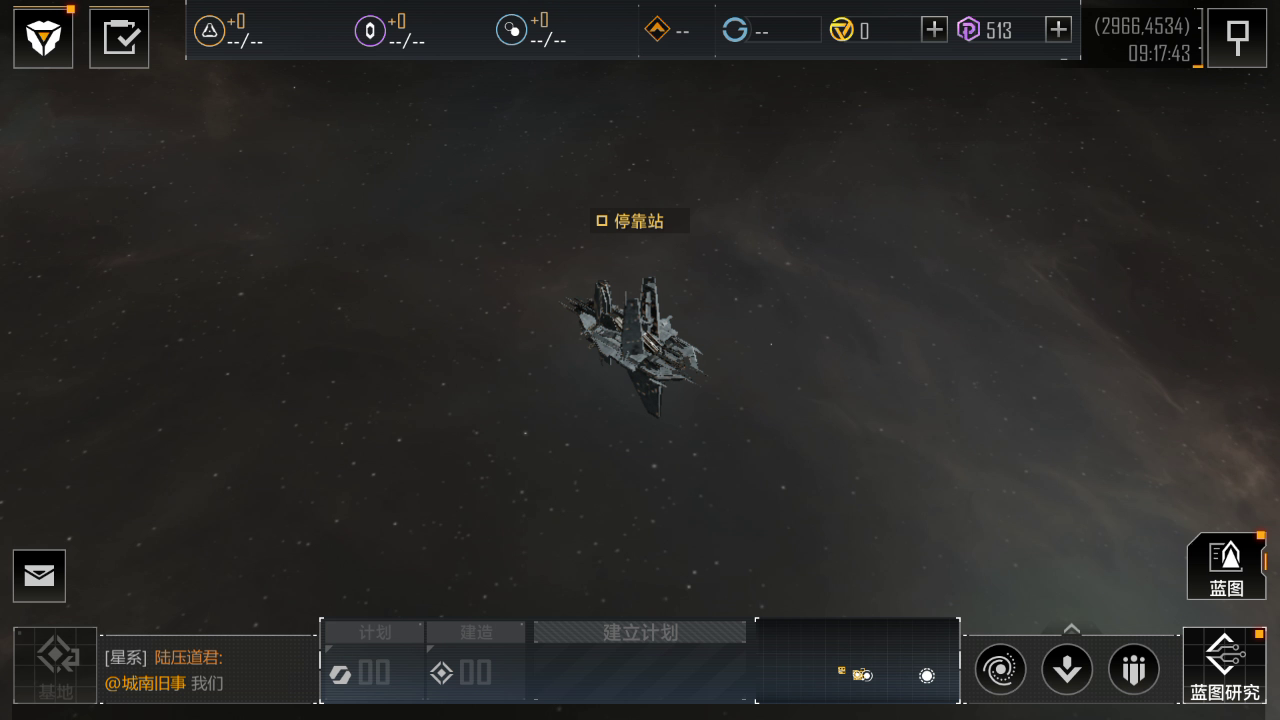Select the 计划 tab

click(x=375, y=632)
